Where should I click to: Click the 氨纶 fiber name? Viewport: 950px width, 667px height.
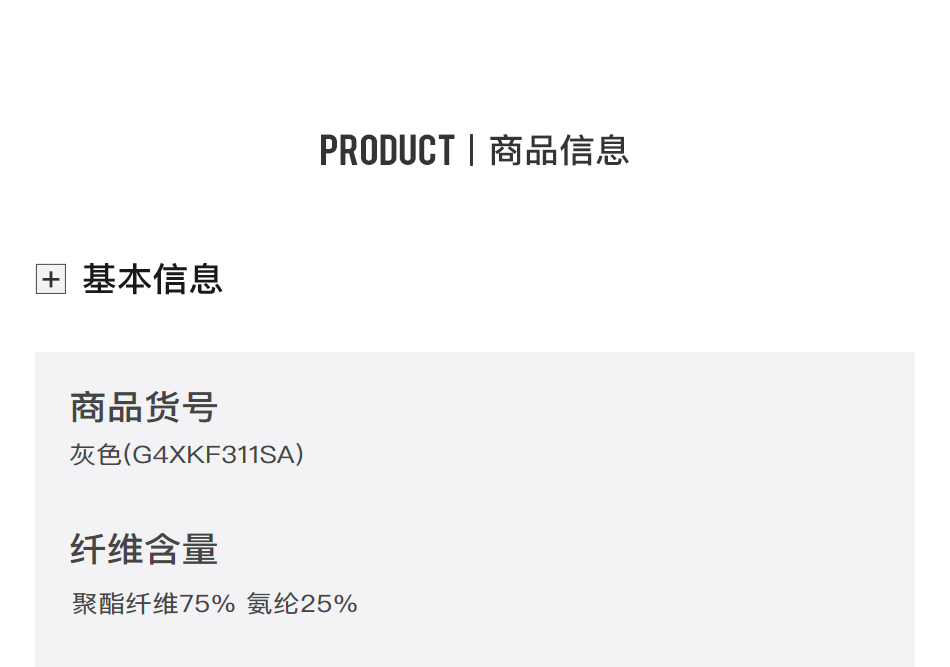(273, 604)
